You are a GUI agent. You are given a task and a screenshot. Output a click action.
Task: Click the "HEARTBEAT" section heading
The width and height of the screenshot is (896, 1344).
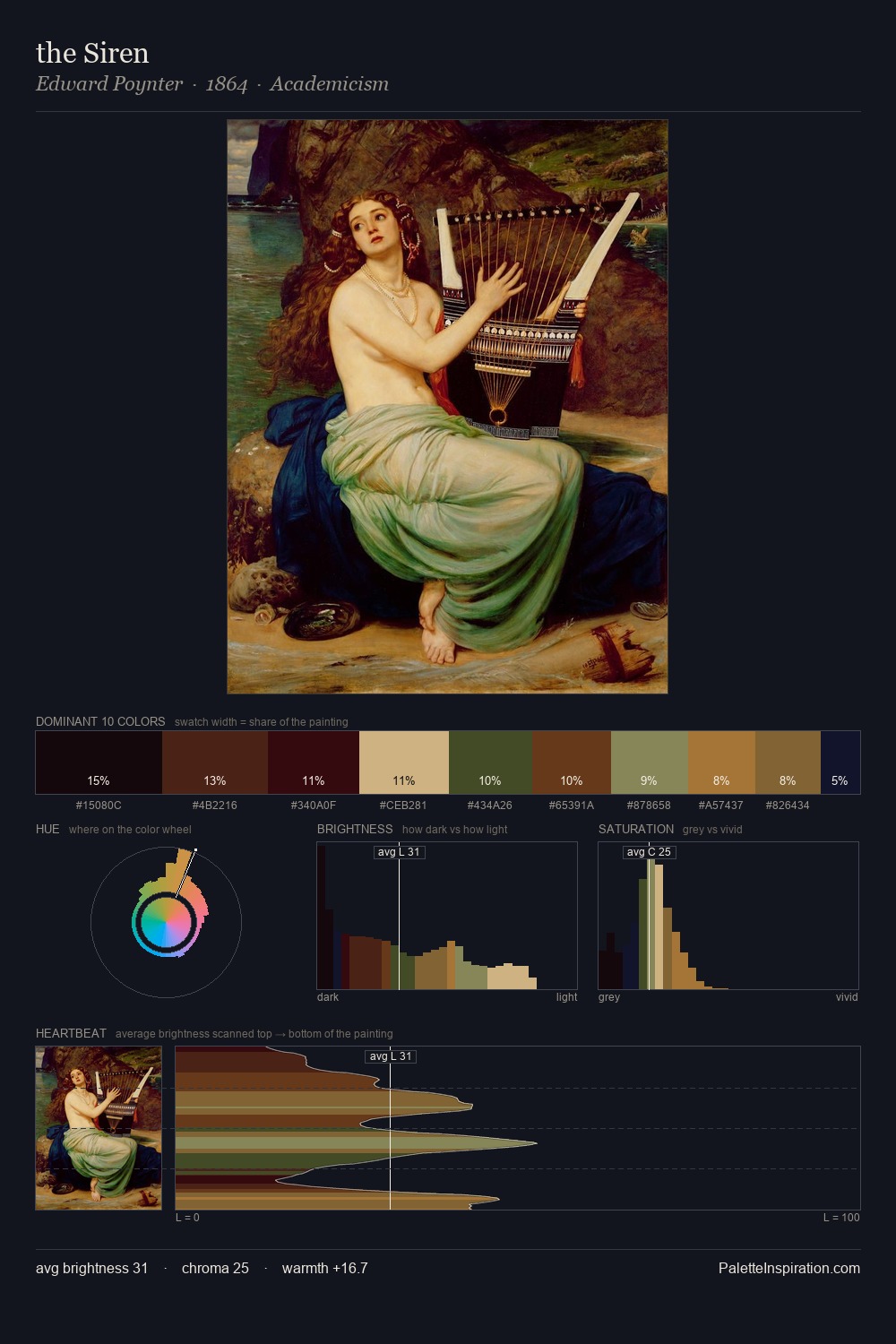pyautogui.click(x=71, y=1033)
